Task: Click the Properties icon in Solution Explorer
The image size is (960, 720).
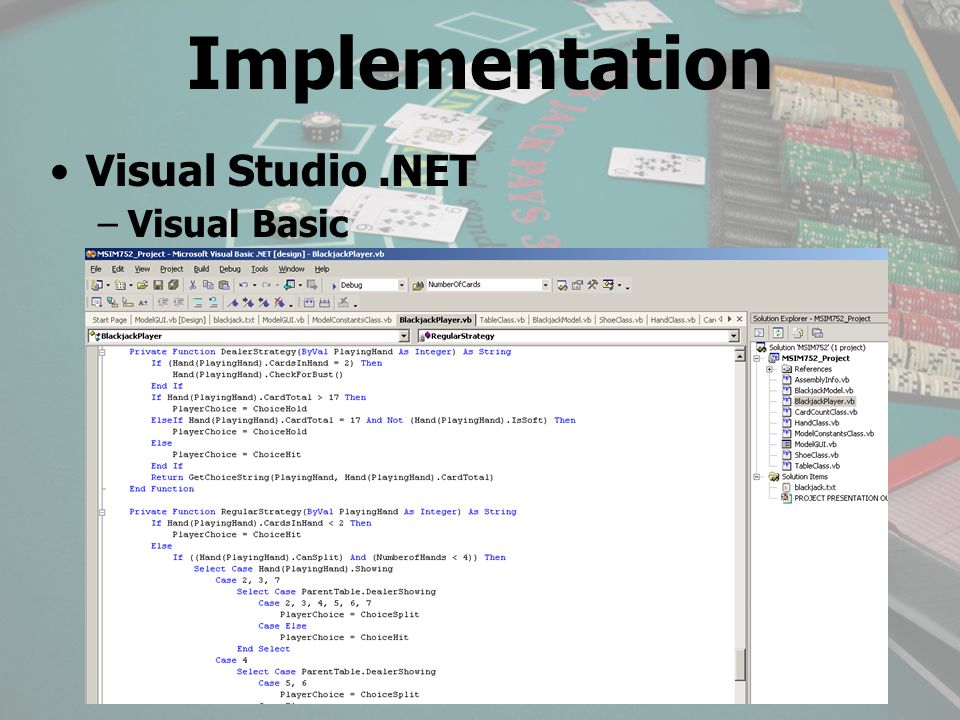Action: click(817, 333)
